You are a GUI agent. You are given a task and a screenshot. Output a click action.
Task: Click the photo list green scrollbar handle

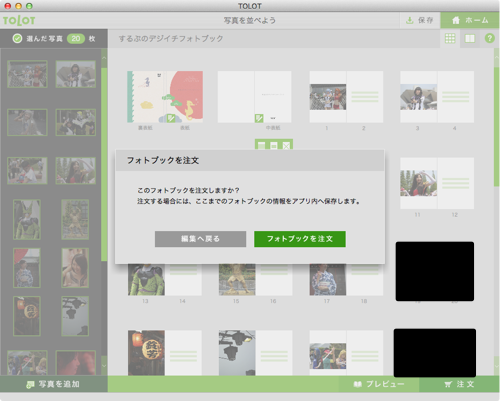[x=104, y=164]
